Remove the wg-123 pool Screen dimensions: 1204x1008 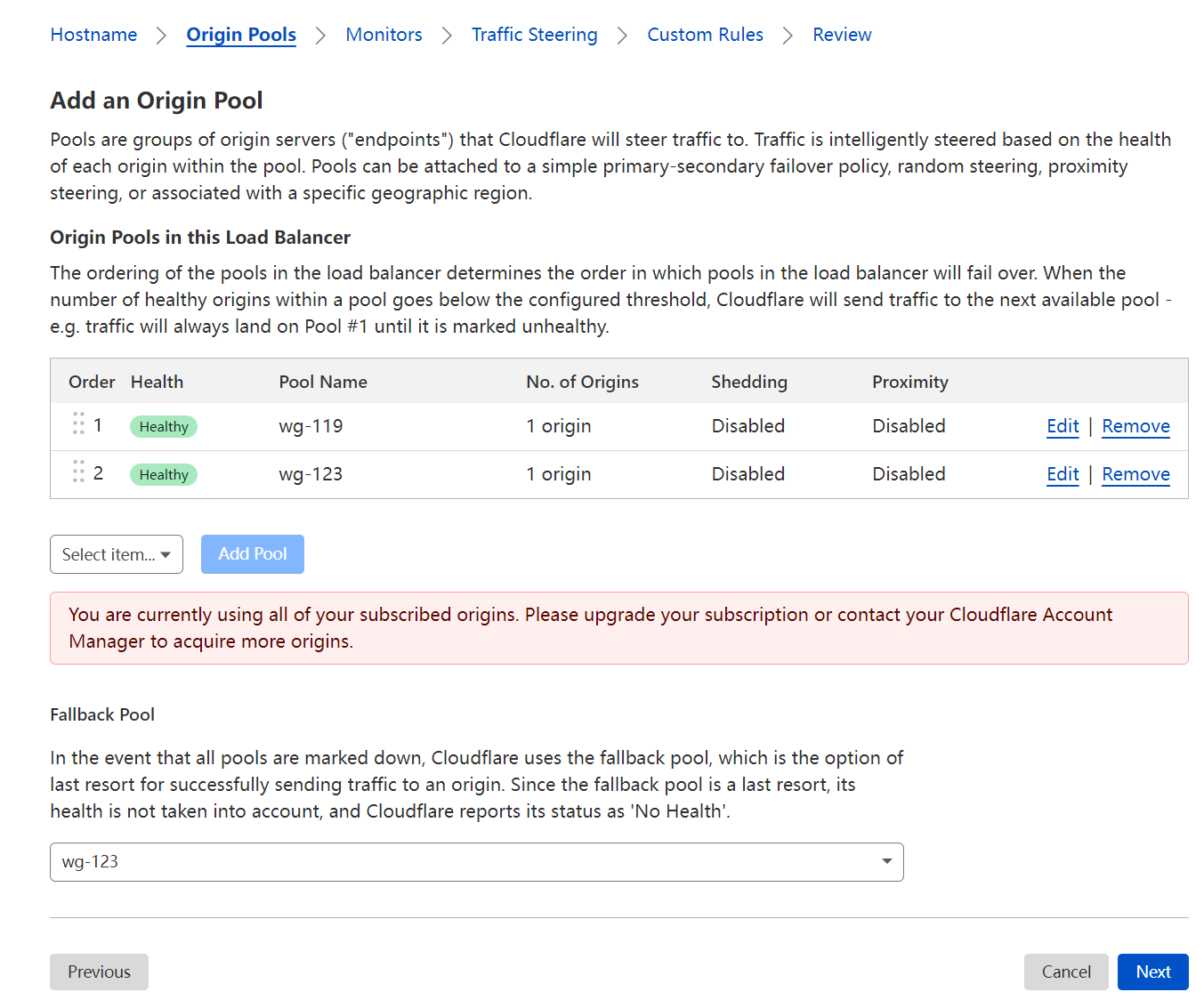pyautogui.click(x=1135, y=474)
